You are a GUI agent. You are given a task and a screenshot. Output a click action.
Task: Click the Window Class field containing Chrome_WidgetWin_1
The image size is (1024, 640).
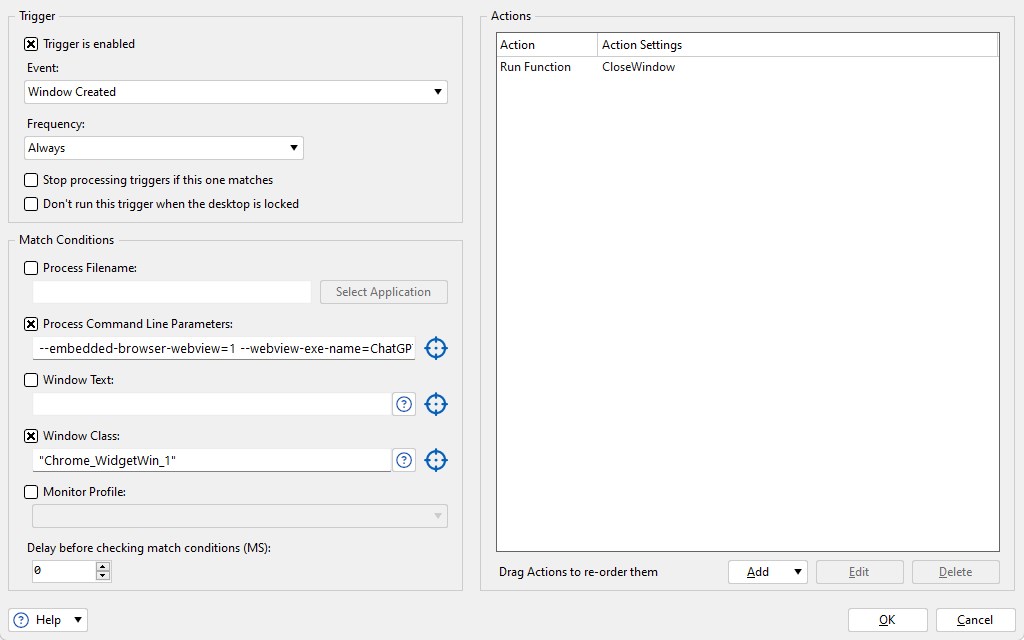pyautogui.click(x=212, y=460)
